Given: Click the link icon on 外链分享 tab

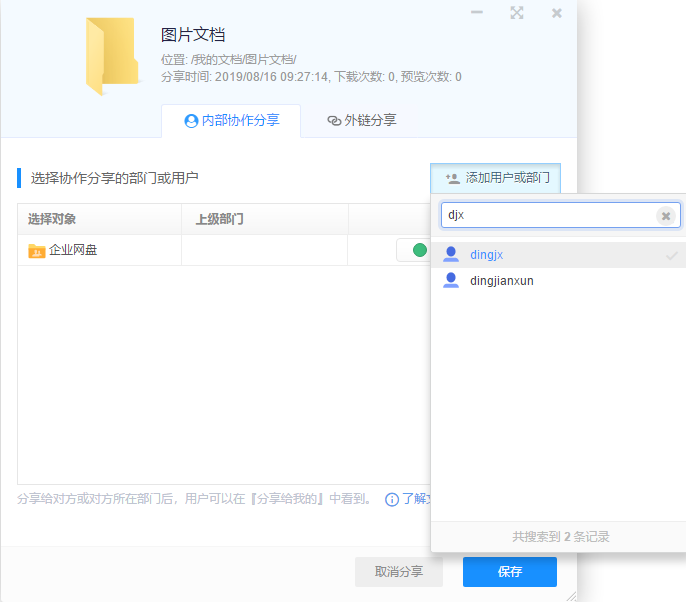Looking at the screenshot, I should (334, 121).
